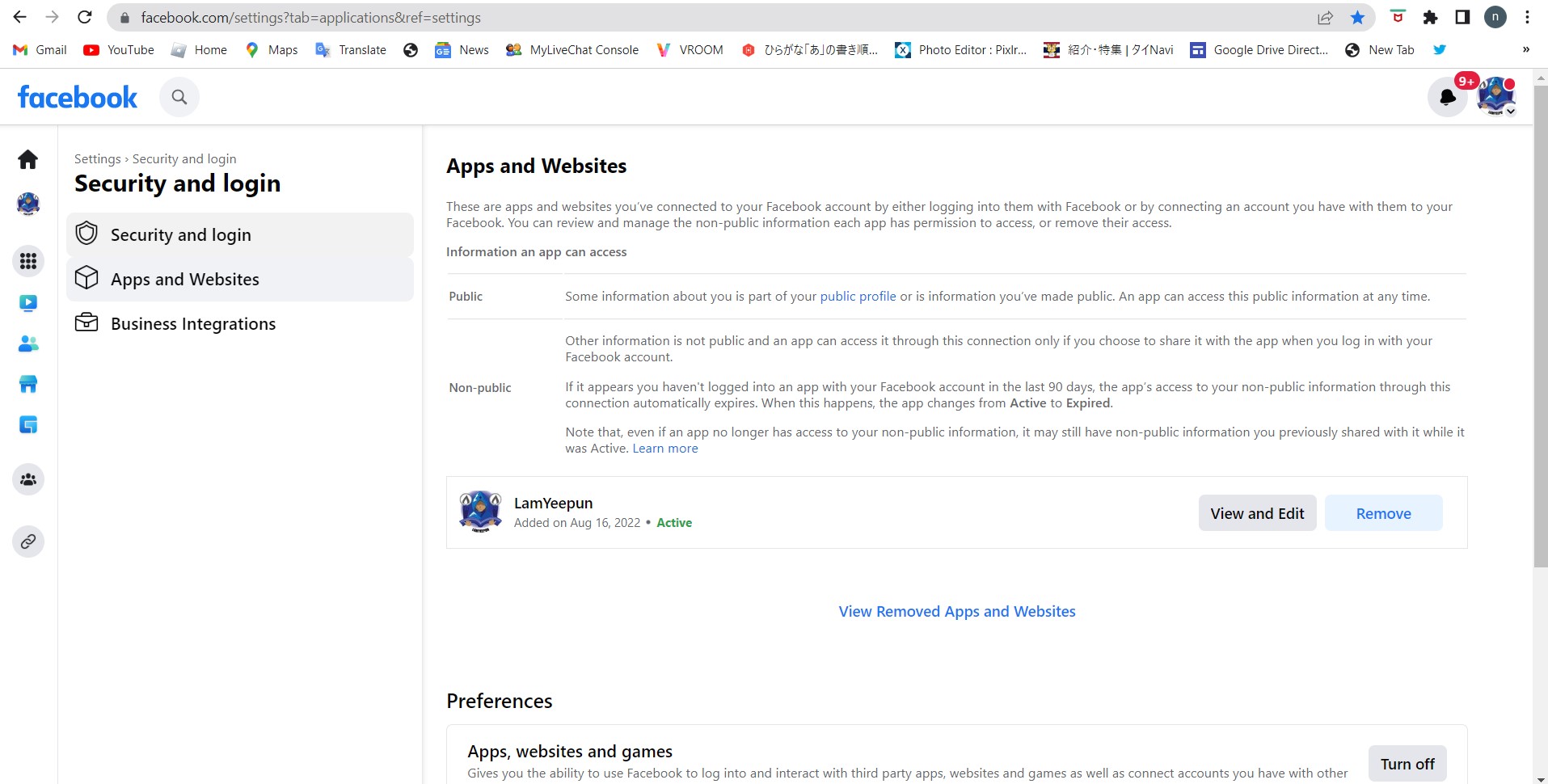Image resolution: width=1548 pixels, height=784 pixels.
Task: Select the Security and login menu item
Action: [240, 234]
